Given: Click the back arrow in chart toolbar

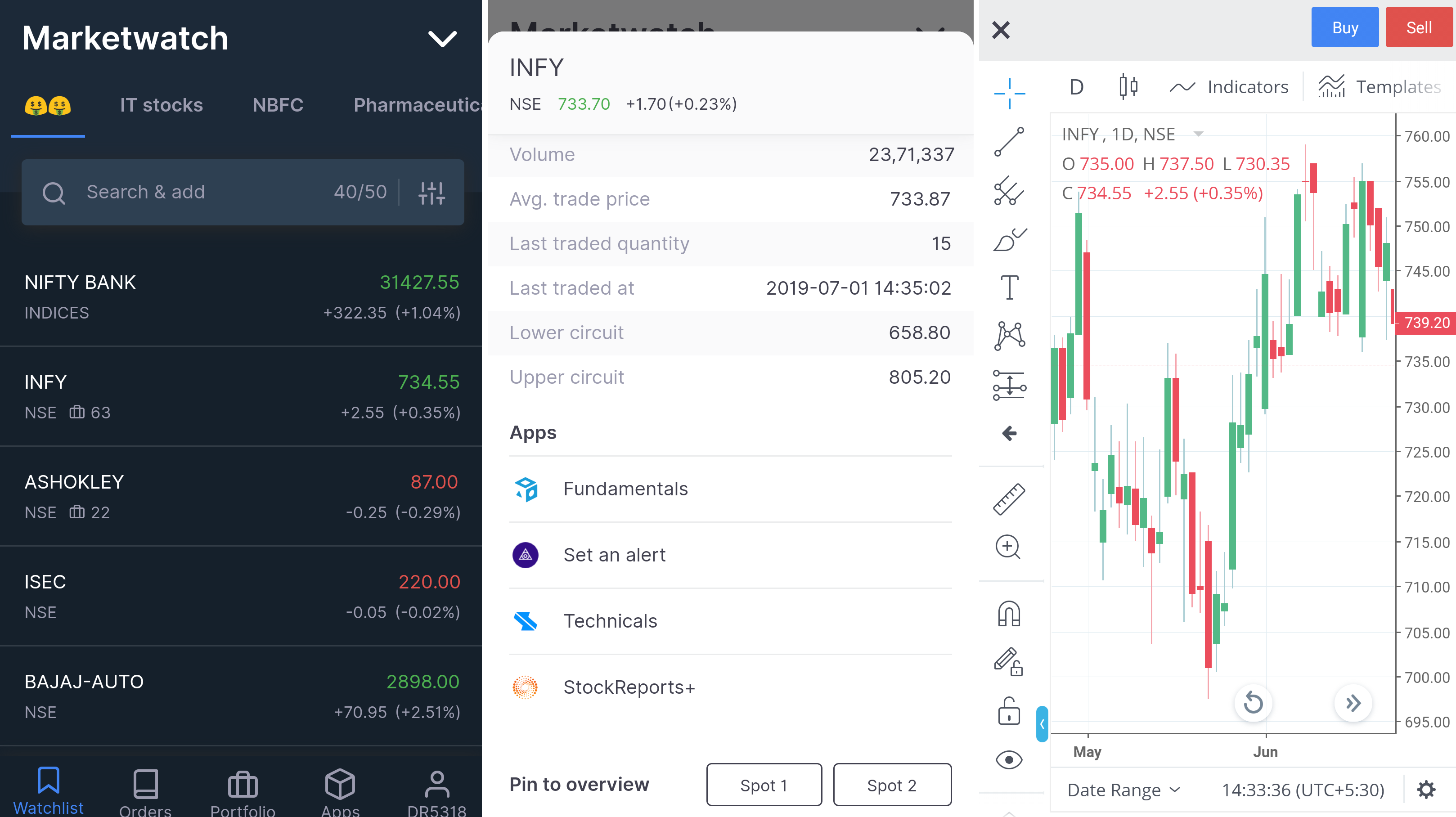Looking at the screenshot, I should tap(1010, 433).
